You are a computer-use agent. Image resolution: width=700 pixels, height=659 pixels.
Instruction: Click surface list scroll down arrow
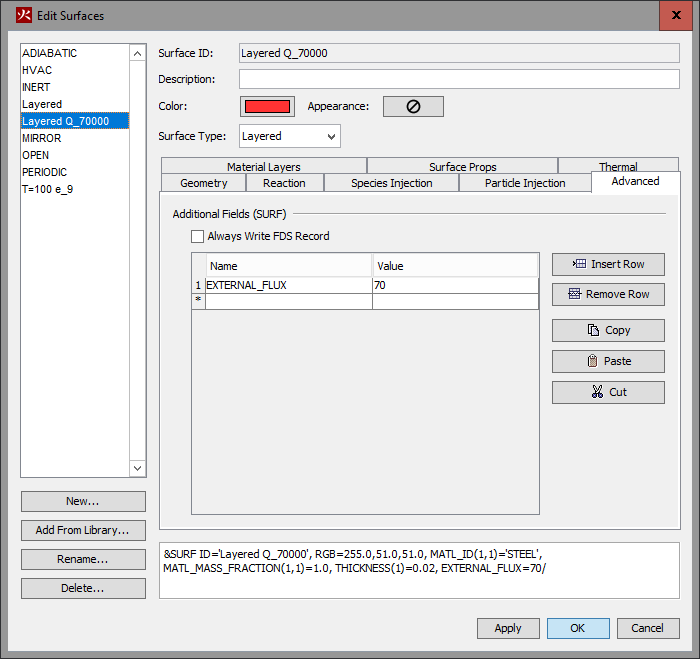point(138,468)
